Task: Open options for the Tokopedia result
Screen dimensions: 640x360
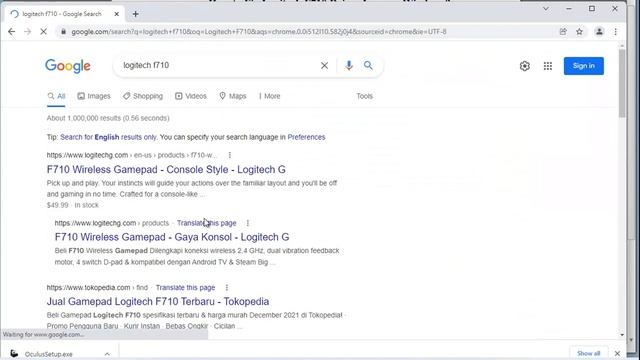Action: pos(227,288)
